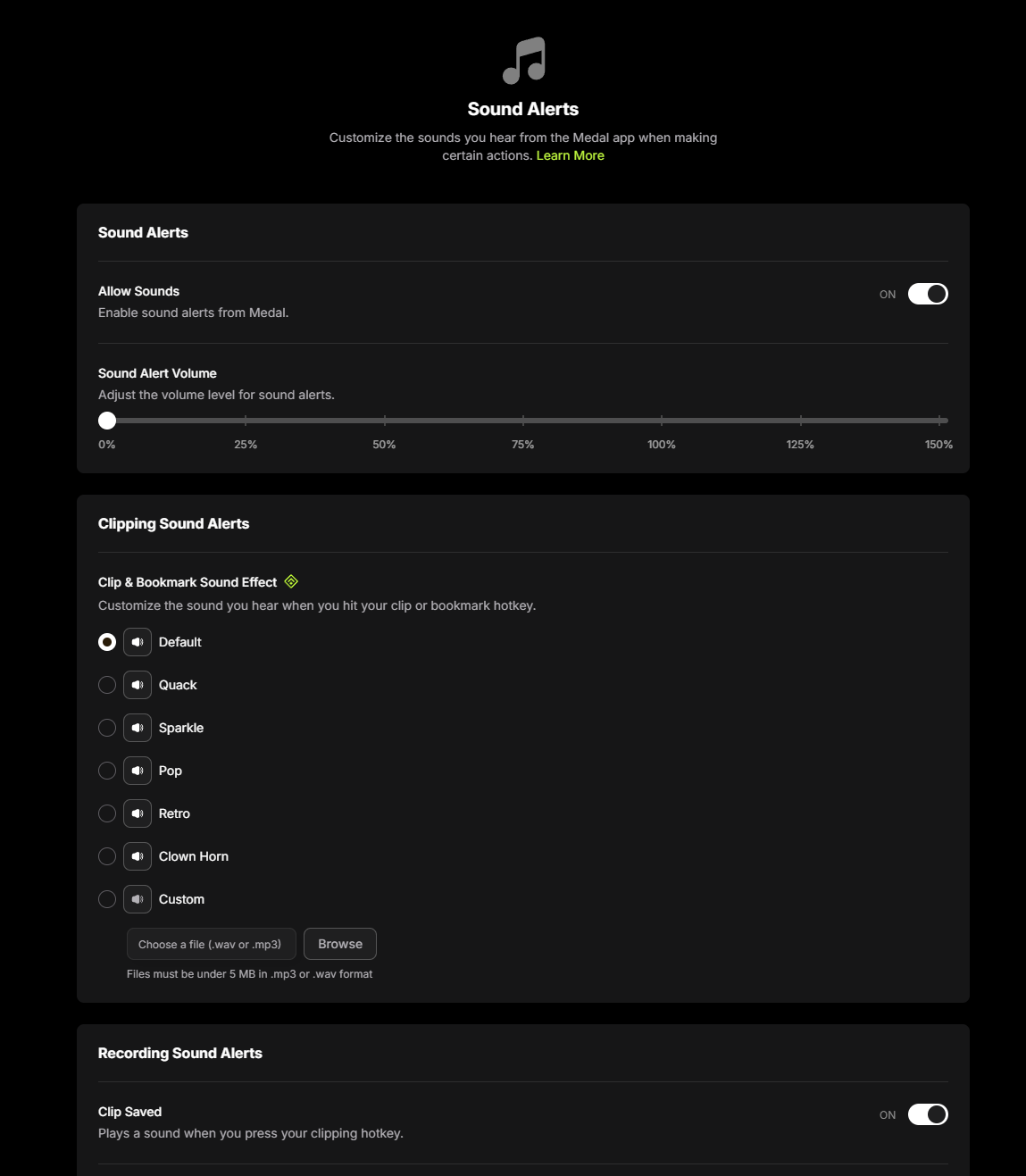The width and height of the screenshot is (1026, 1176).
Task: Select the Pop radio button
Action: pyautogui.click(x=107, y=771)
